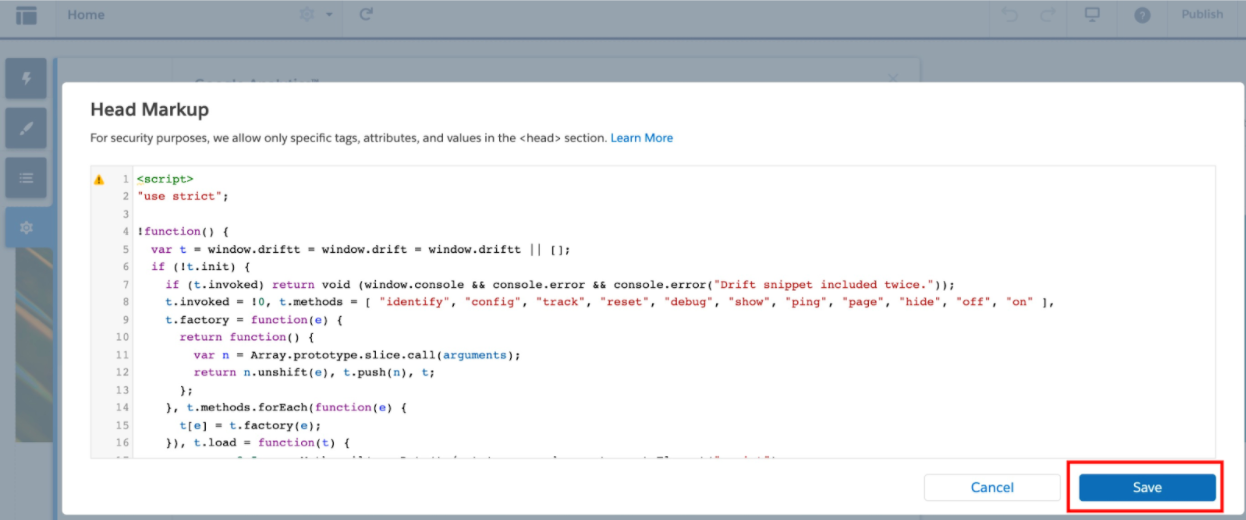Open the desktop view mode icon
This screenshot has width=1246, height=520.
[1092, 15]
